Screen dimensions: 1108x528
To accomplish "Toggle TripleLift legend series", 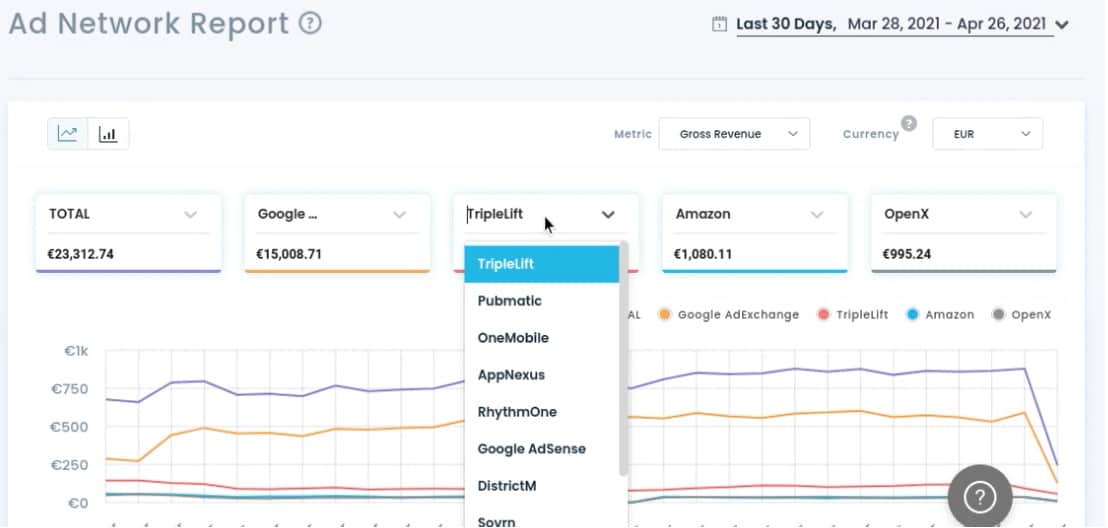I will click(x=853, y=315).
